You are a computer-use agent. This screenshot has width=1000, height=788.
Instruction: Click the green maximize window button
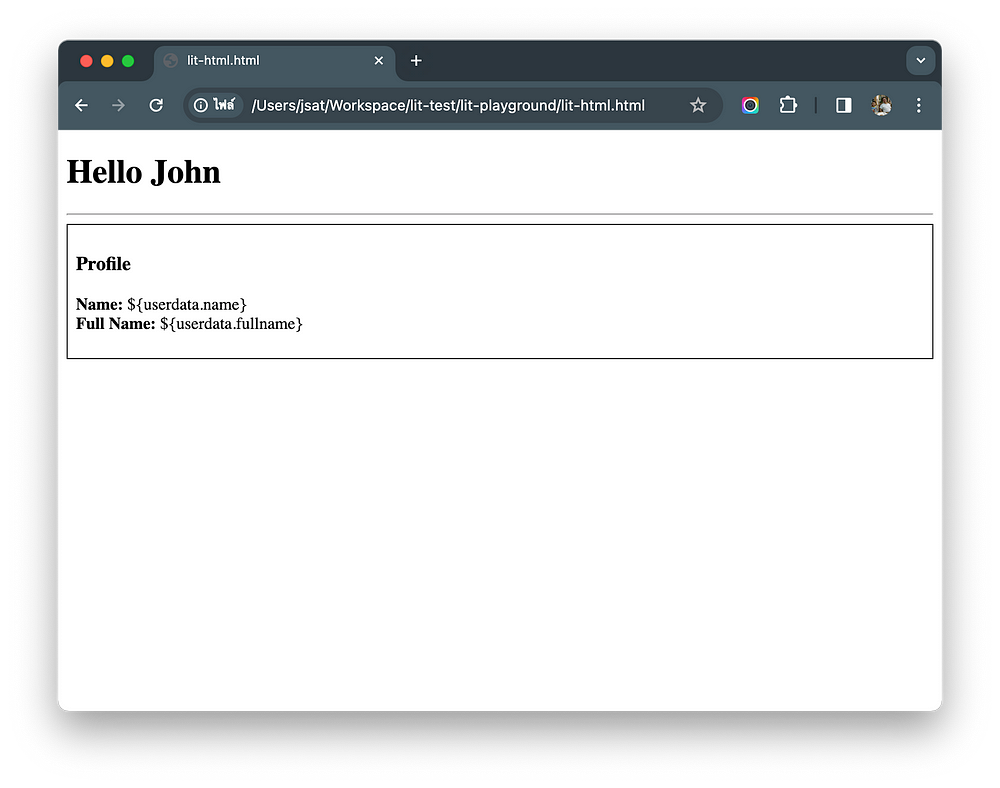(x=128, y=61)
